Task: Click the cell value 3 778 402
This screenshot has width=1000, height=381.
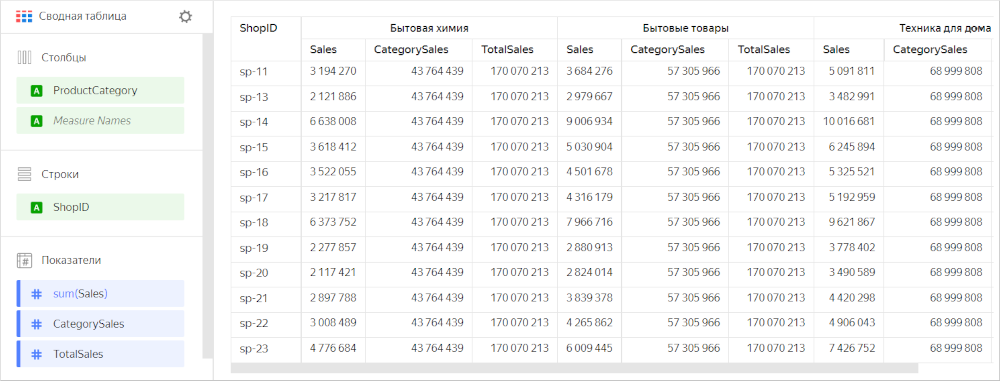Action: click(x=851, y=248)
